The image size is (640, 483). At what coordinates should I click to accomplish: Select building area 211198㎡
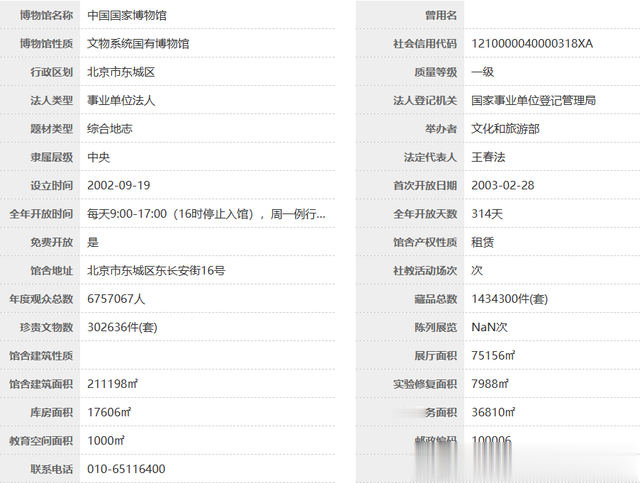[113, 384]
